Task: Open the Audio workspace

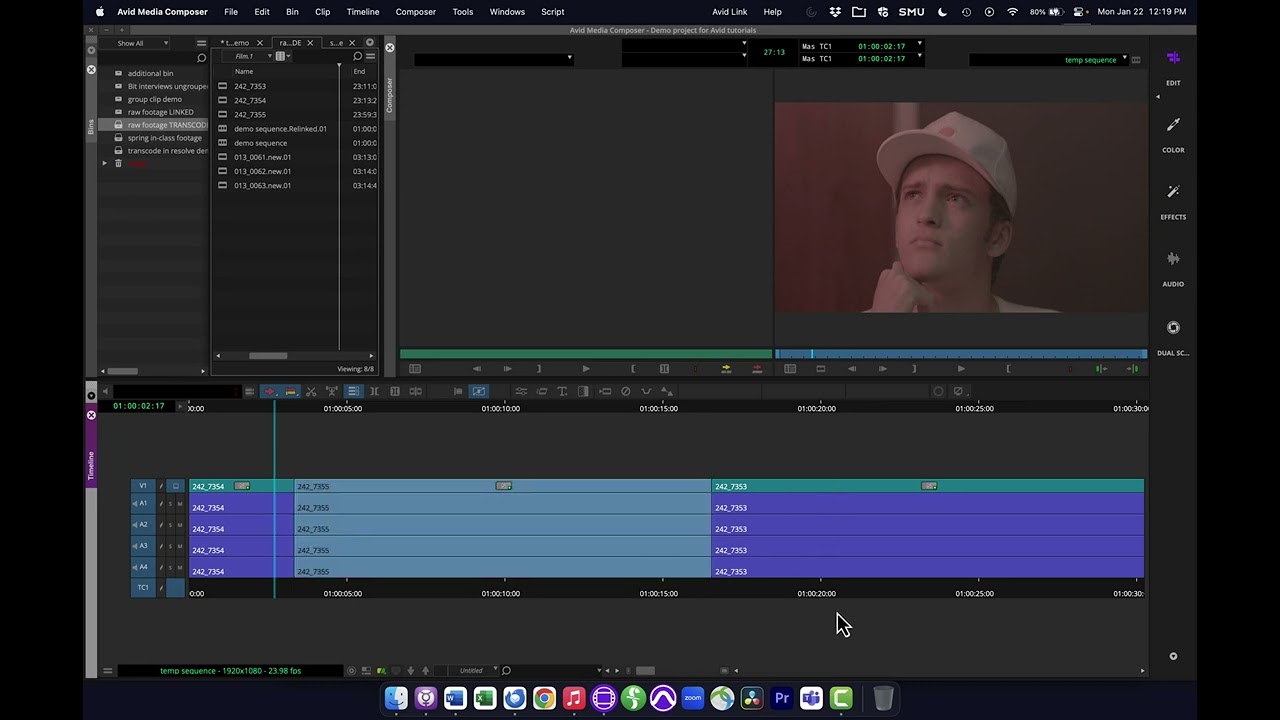Action: [1173, 267]
